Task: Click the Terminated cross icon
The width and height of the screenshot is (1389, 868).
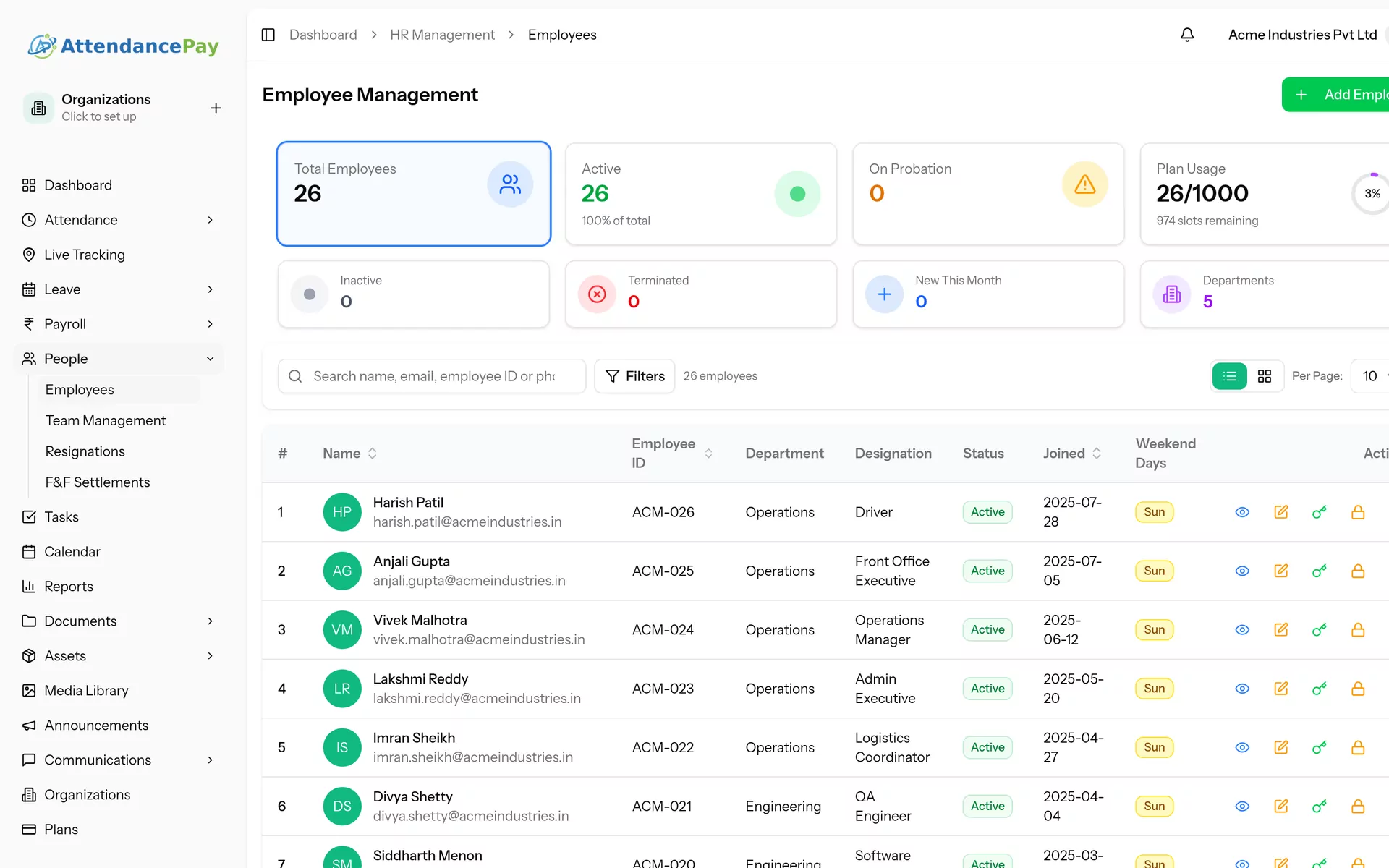Action: (x=597, y=294)
